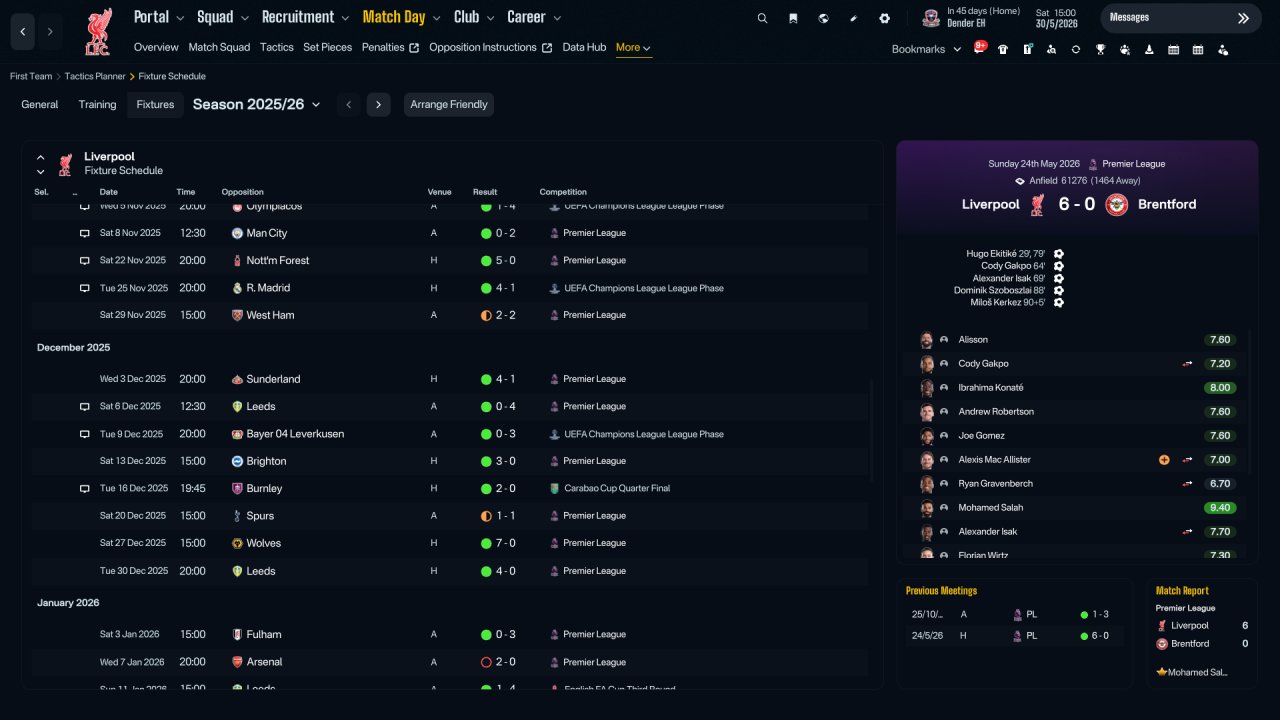This screenshot has height=720, width=1280.
Task: Click the bookmark ribbon icon in top bar
Action: point(793,18)
